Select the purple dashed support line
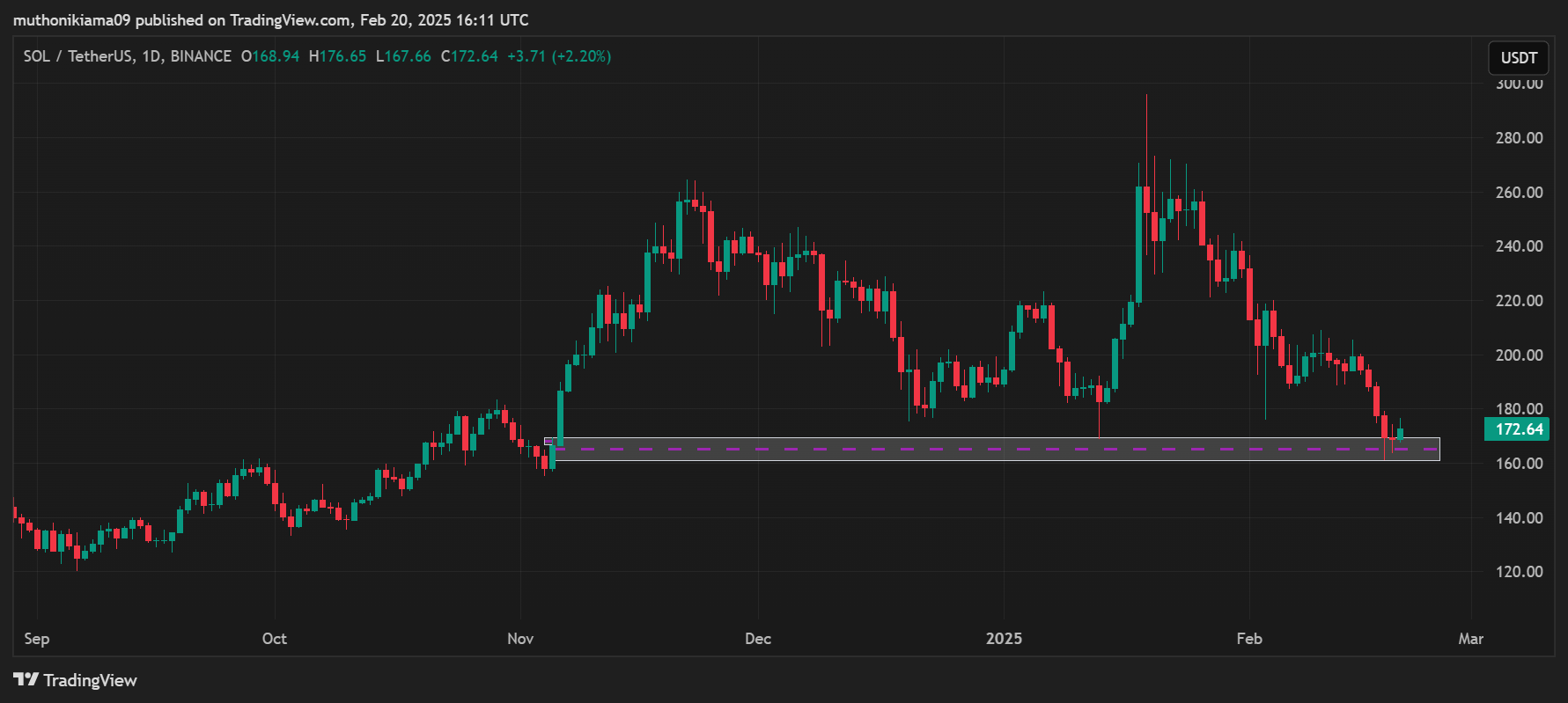The height and width of the screenshot is (703, 1568). click(995, 449)
